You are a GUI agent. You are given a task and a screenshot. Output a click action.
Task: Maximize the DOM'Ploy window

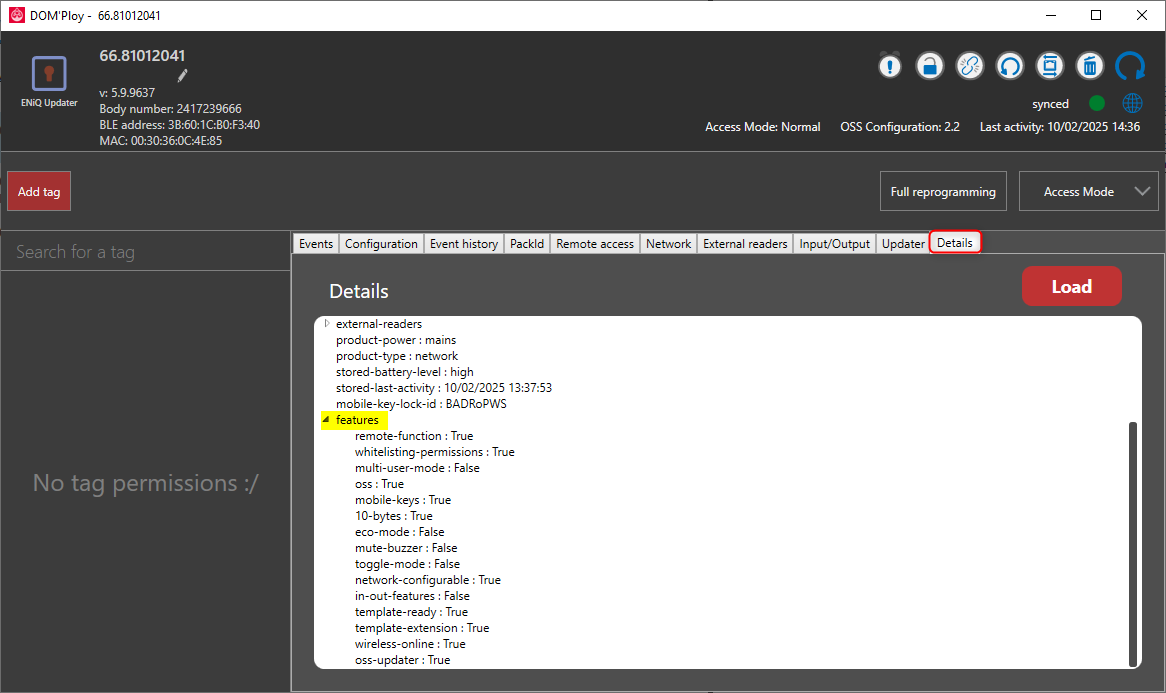pyautogui.click(x=1095, y=15)
